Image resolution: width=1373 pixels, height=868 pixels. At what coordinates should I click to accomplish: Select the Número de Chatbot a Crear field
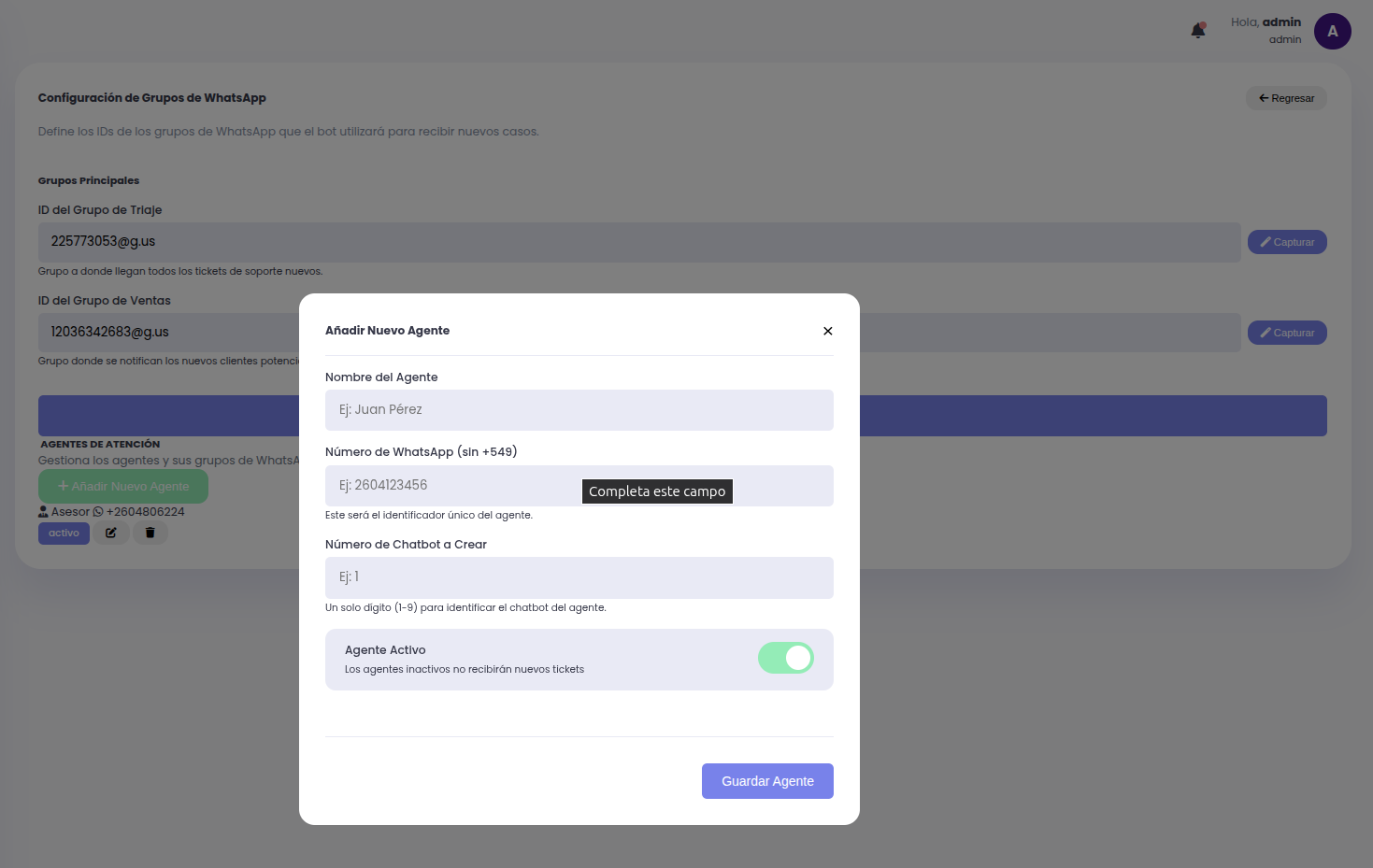(x=579, y=577)
